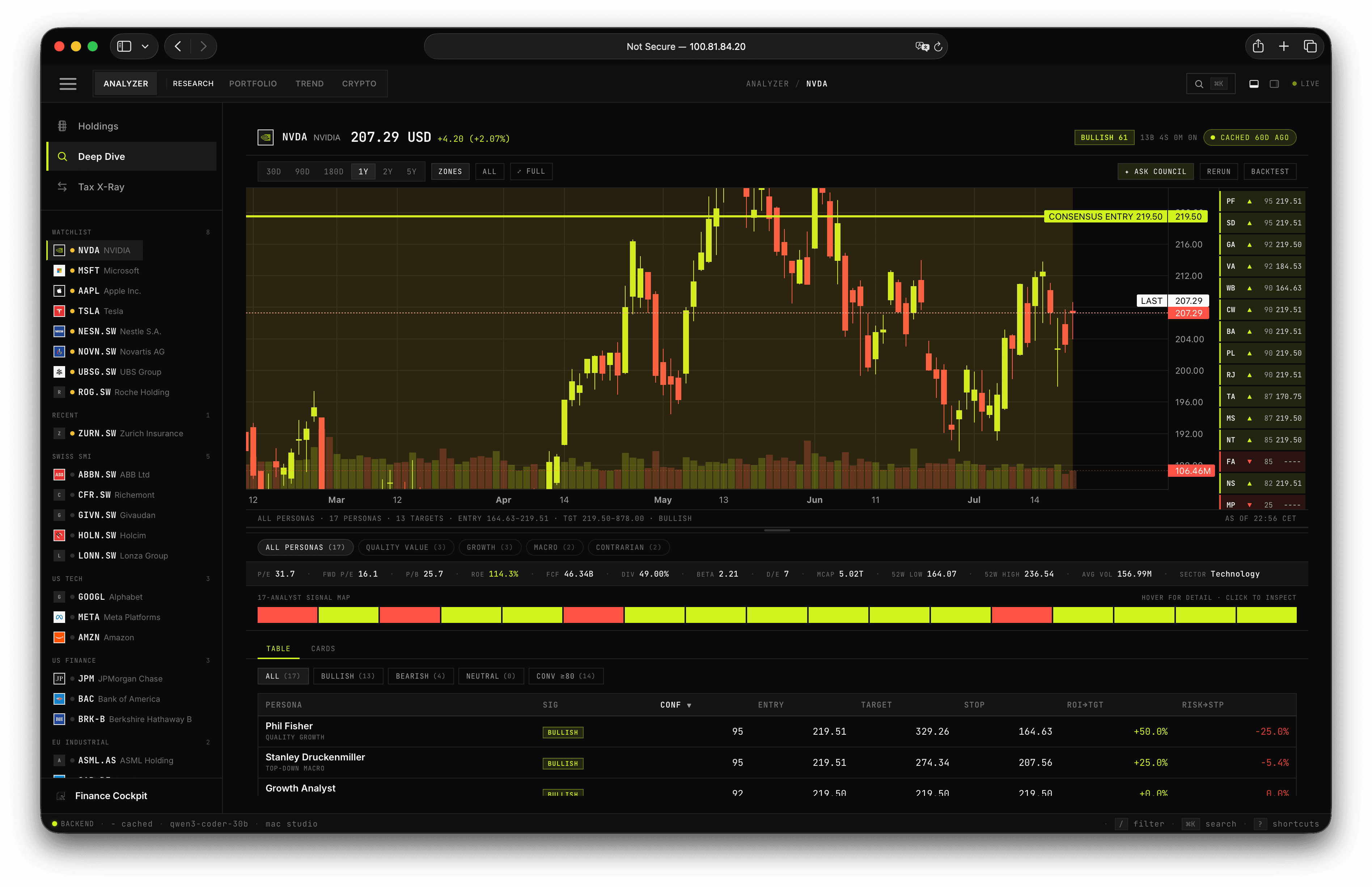Viewport: 1372px width, 887px height.
Task: Click the translate icon in address bar
Action: pos(922,47)
